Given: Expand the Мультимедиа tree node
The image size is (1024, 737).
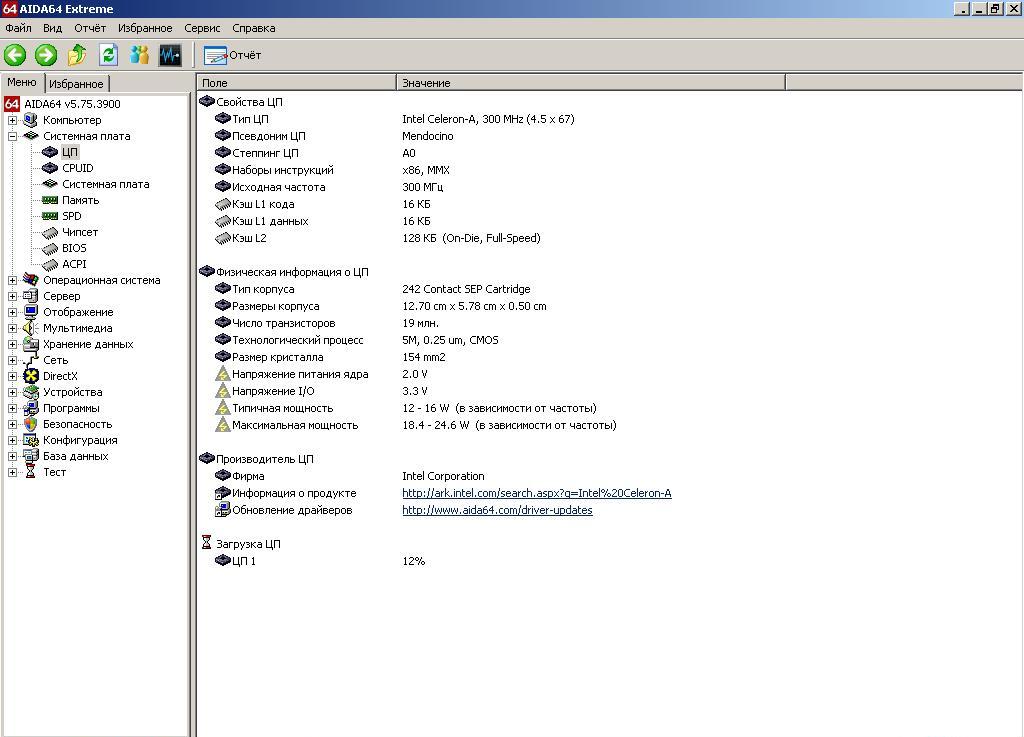Looking at the screenshot, I should [12, 328].
